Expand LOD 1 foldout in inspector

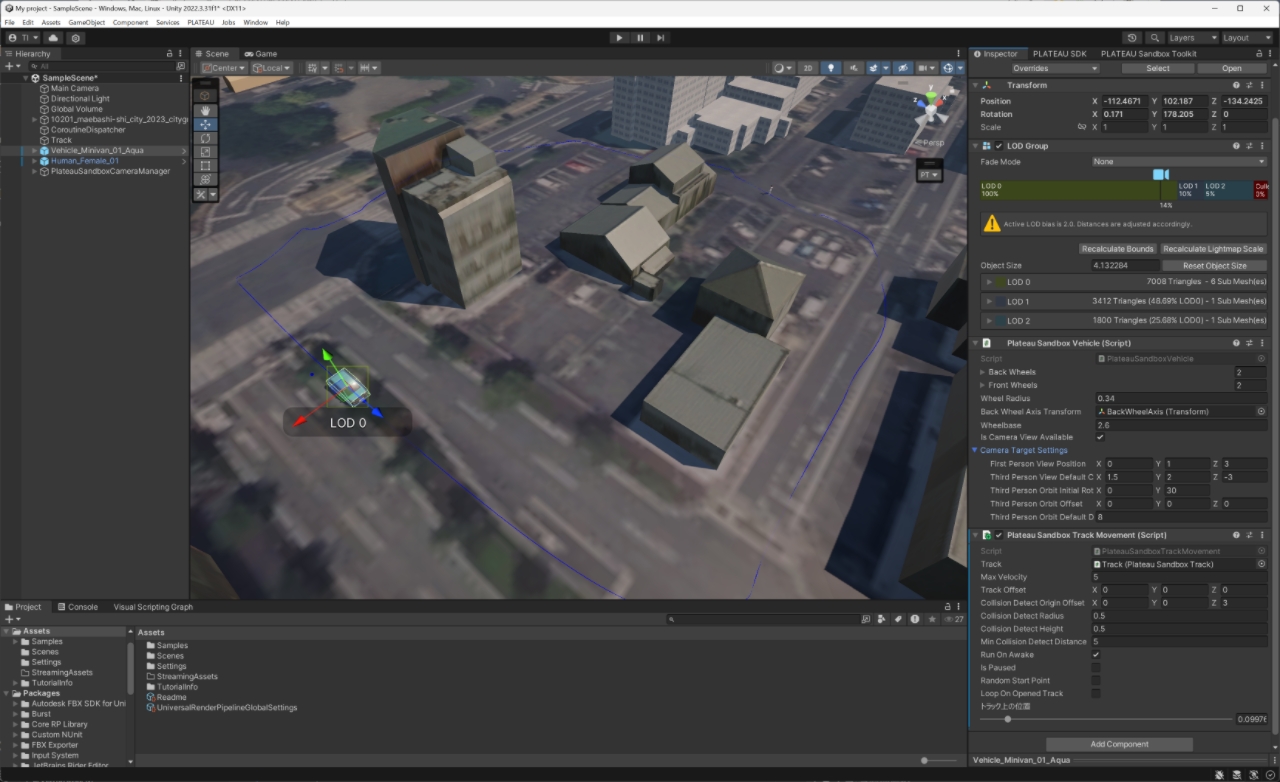pyautogui.click(x=989, y=301)
